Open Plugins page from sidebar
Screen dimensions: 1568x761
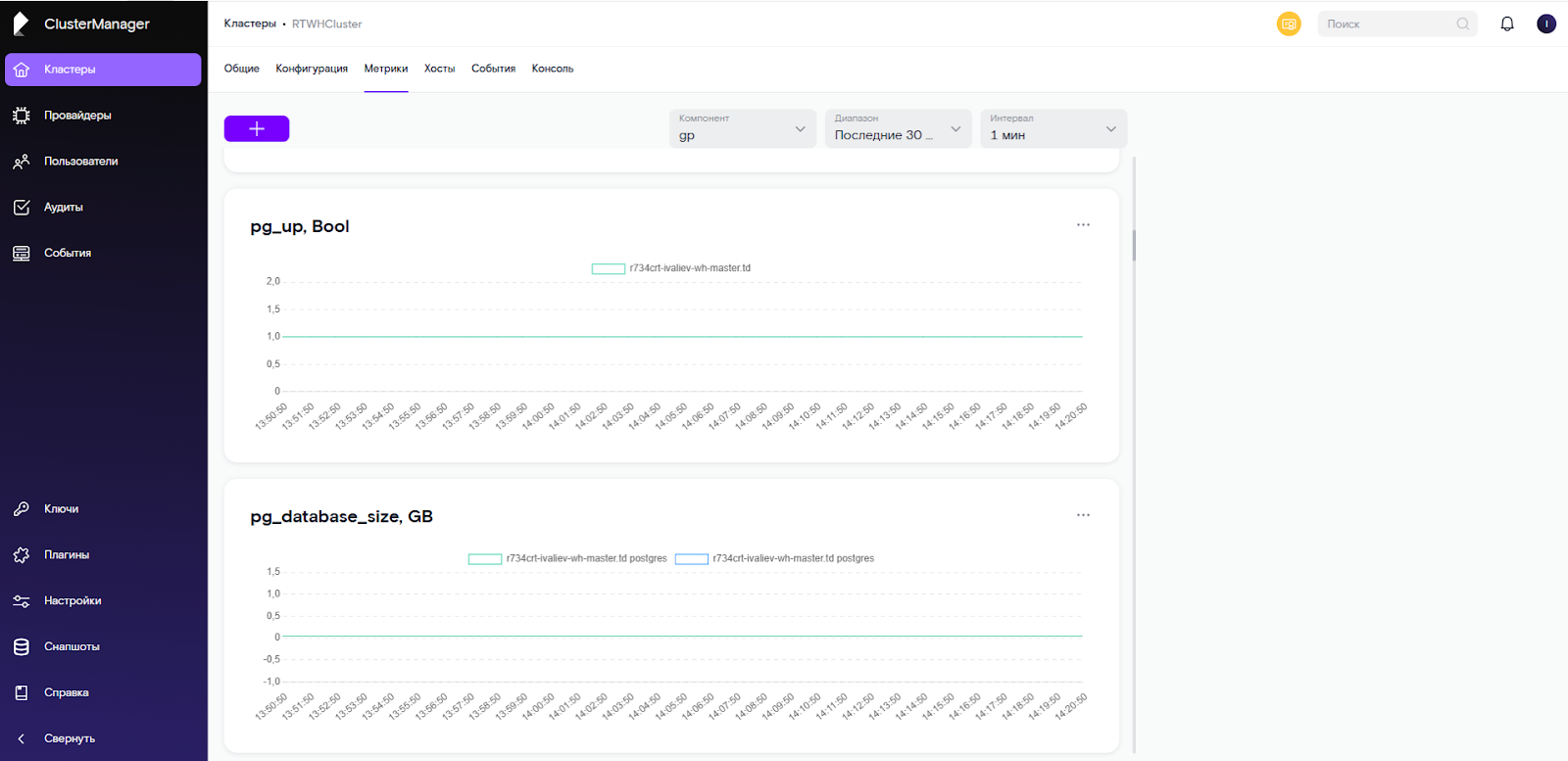tap(66, 555)
